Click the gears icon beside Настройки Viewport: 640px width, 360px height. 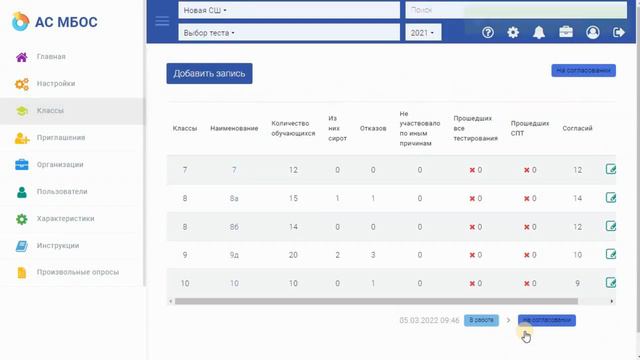click(22, 84)
